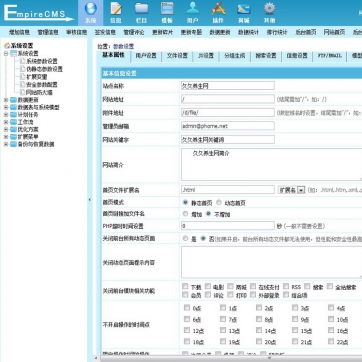Click the folder icon for 扩展菜单
Screen dimensions: 362x362
(x=13, y=137)
